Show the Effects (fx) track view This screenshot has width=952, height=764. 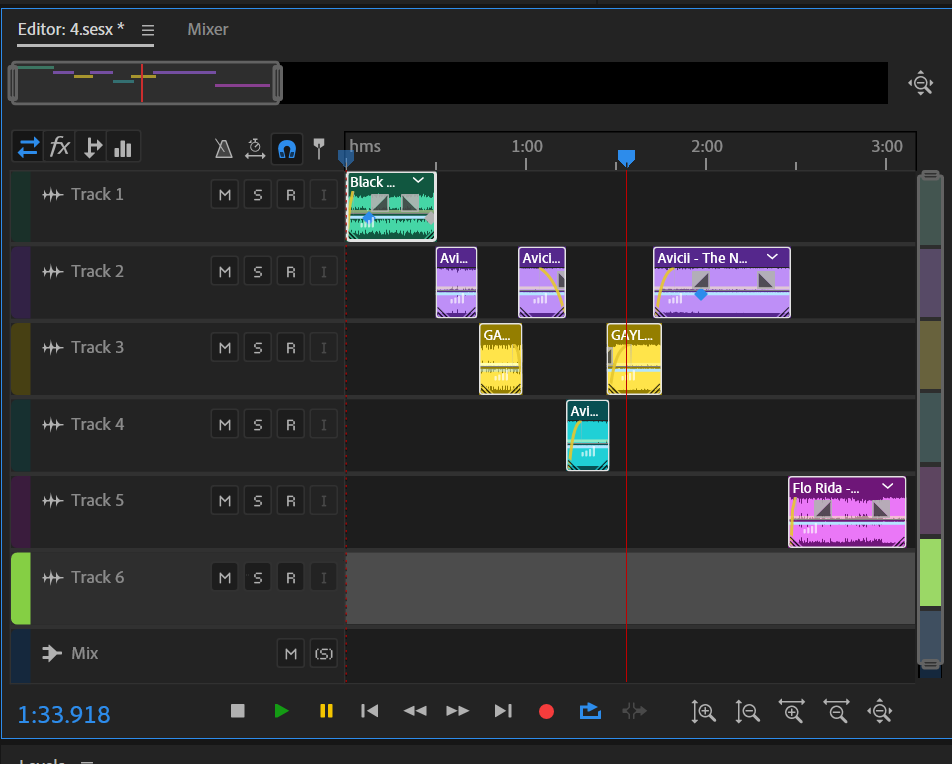[60, 147]
